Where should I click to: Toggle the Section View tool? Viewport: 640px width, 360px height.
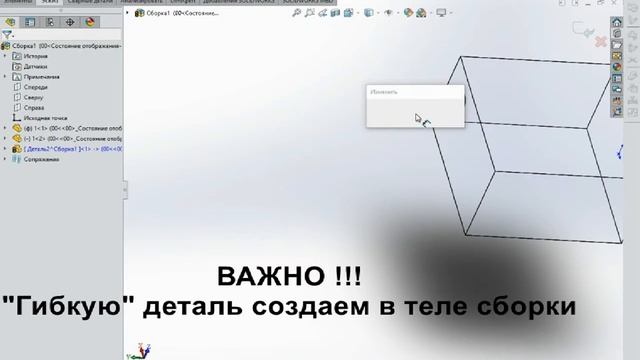(x=335, y=13)
